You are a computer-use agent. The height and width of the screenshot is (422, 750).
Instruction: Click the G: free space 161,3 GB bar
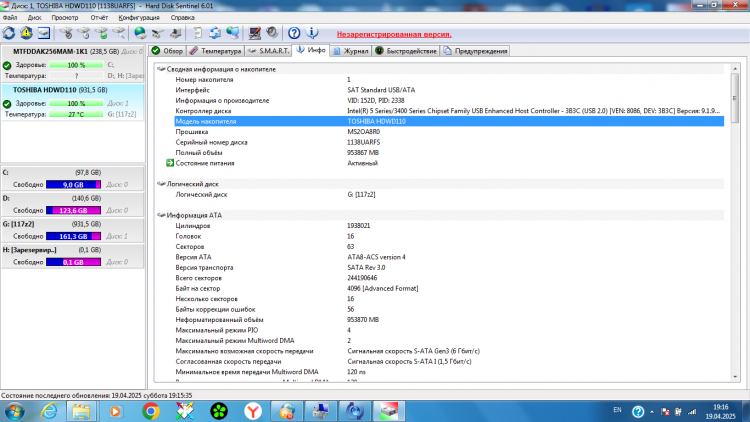pos(73,236)
